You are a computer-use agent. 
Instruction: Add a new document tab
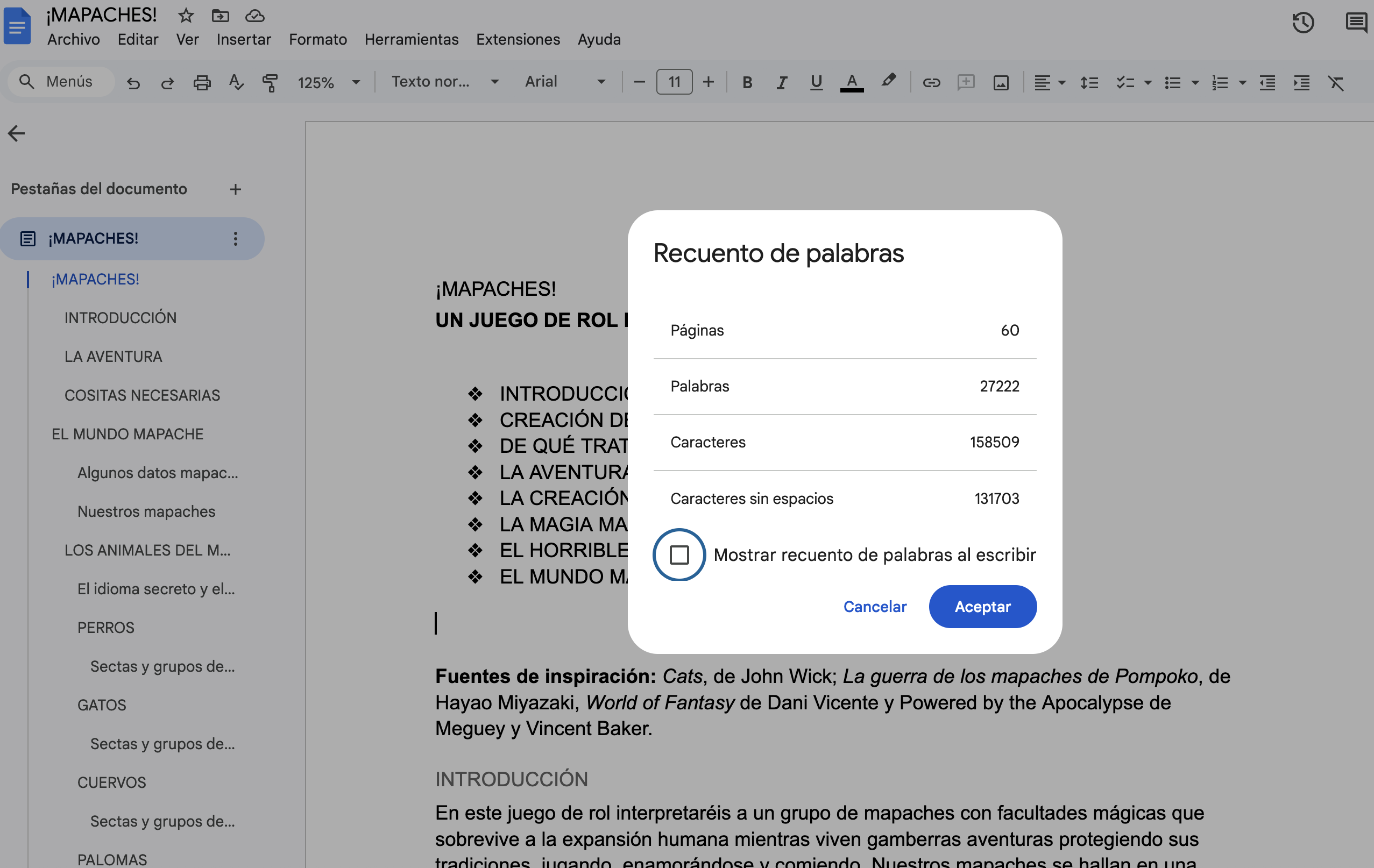click(x=236, y=189)
